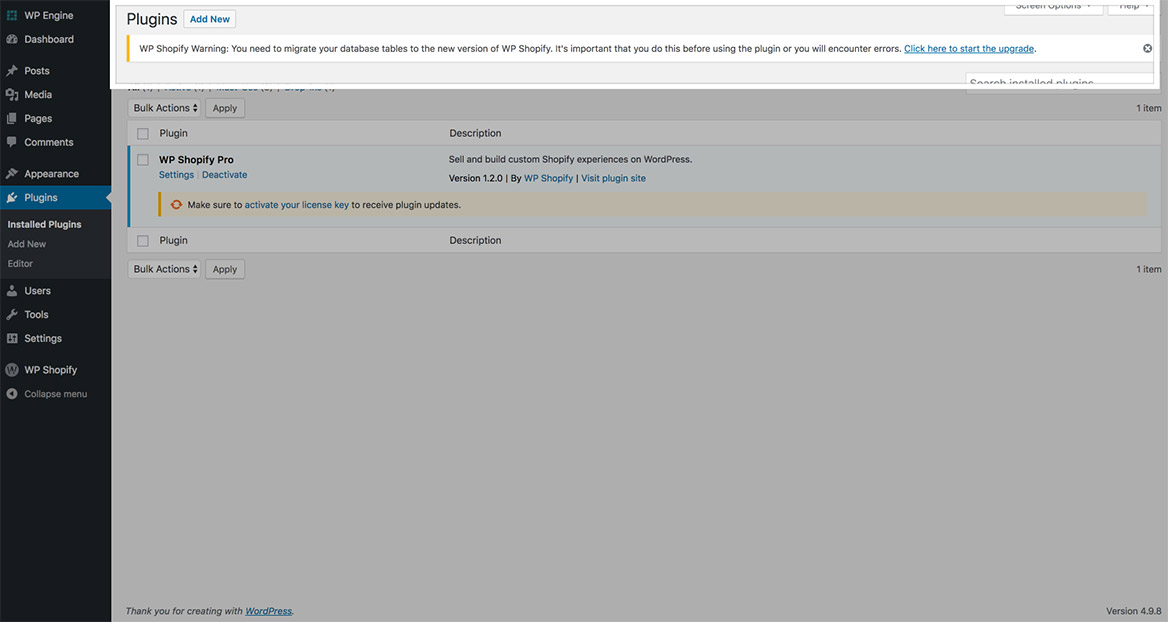Click the Visit plugin site link

click(x=613, y=178)
